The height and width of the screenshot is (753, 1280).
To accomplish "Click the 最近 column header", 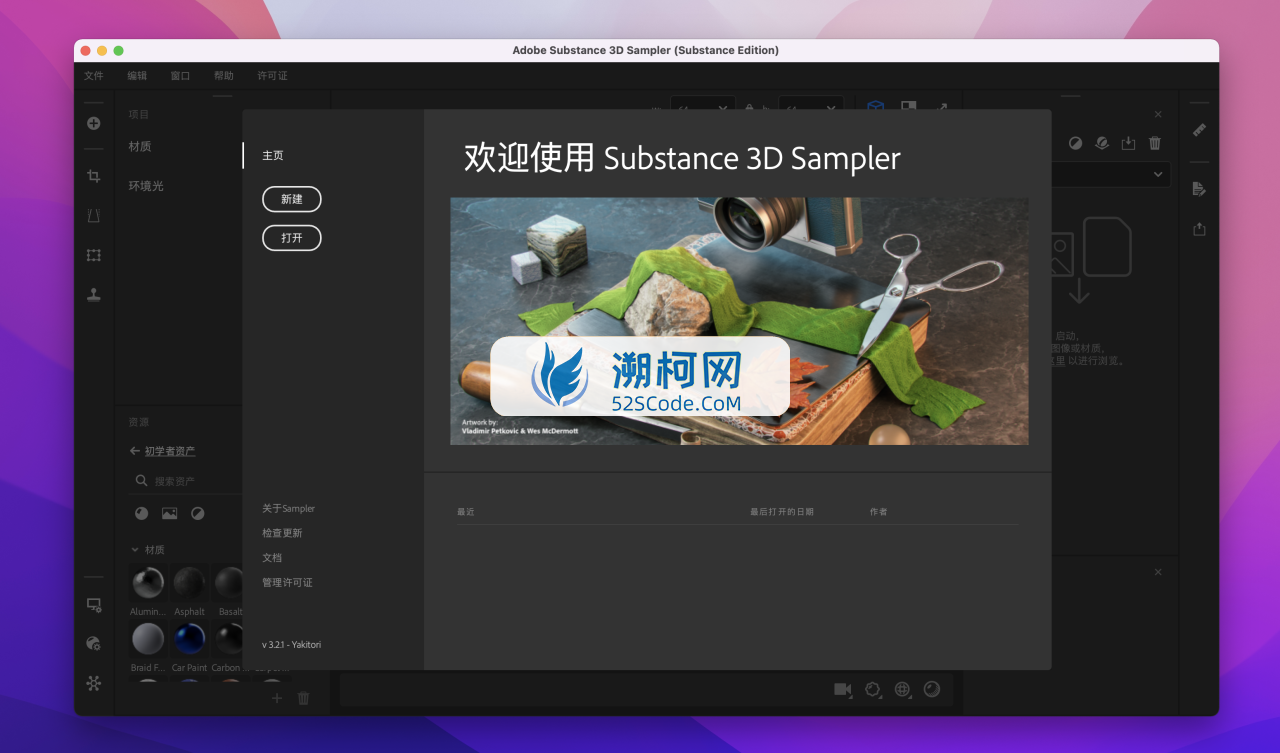I will [466, 512].
